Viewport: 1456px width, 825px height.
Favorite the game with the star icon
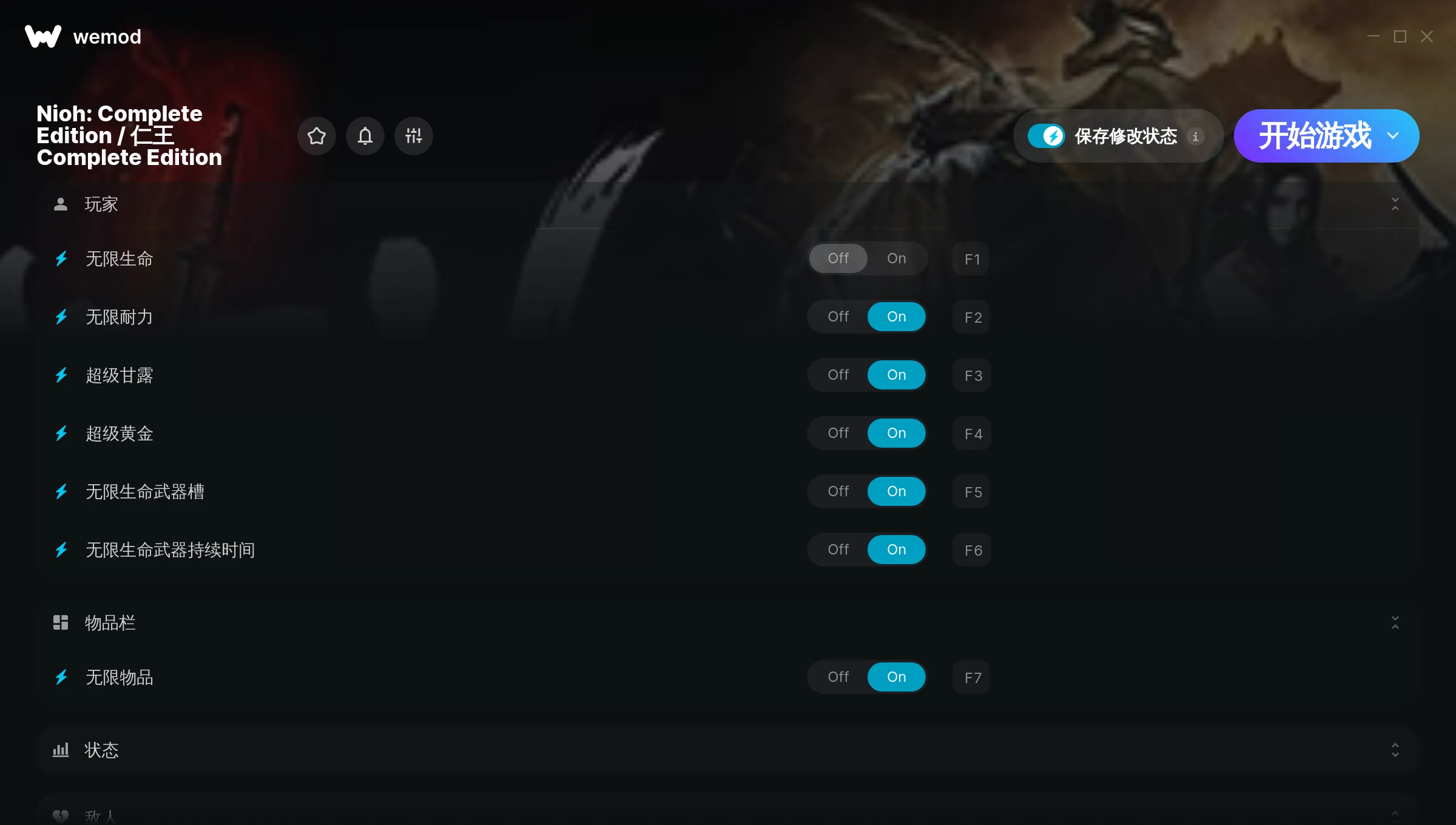(x=317, y=136)
